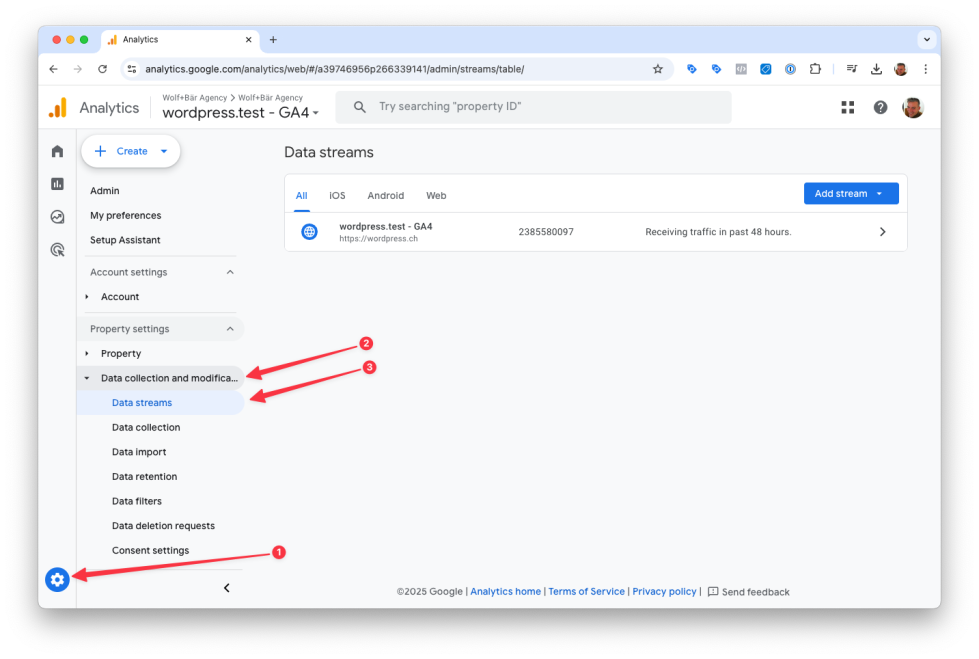Open the Chrome three-dot menu

[x=925, y=69]
